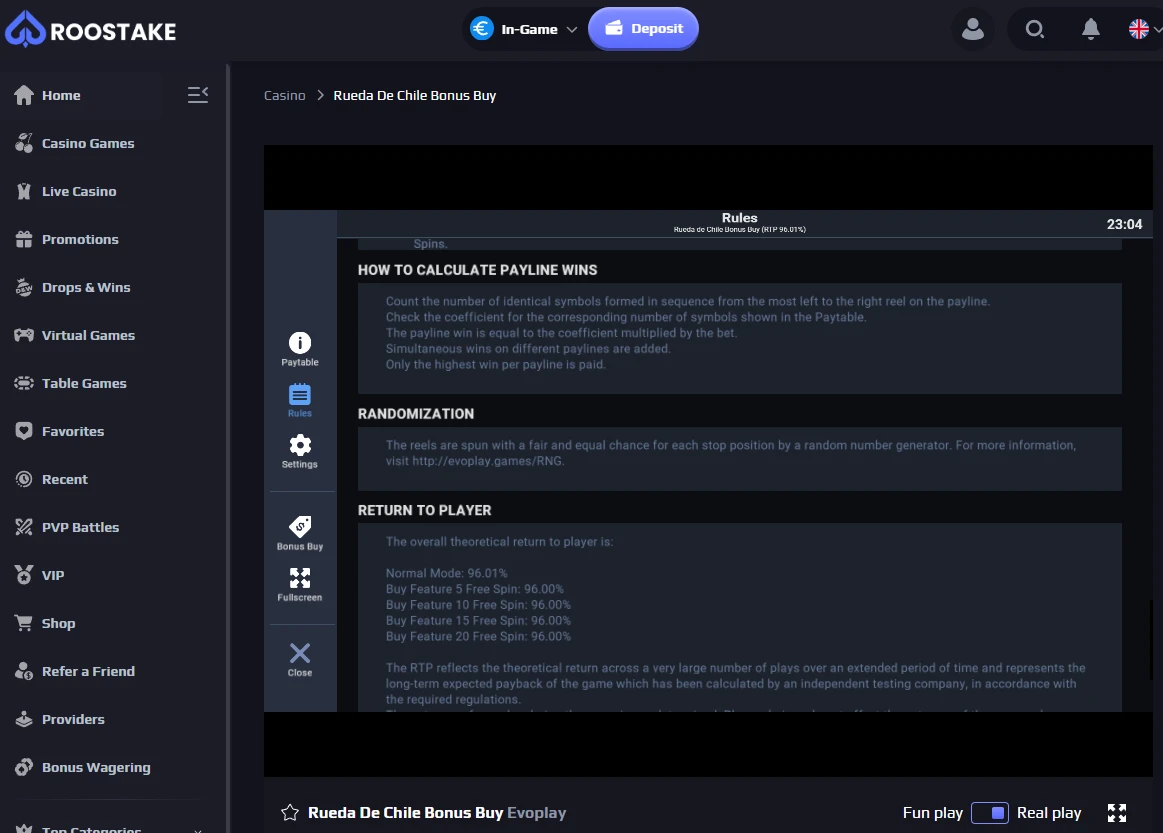Open the language flag dropdown
The width and height of the screenshot is (1163, 833).
[x=1144, y=29]
